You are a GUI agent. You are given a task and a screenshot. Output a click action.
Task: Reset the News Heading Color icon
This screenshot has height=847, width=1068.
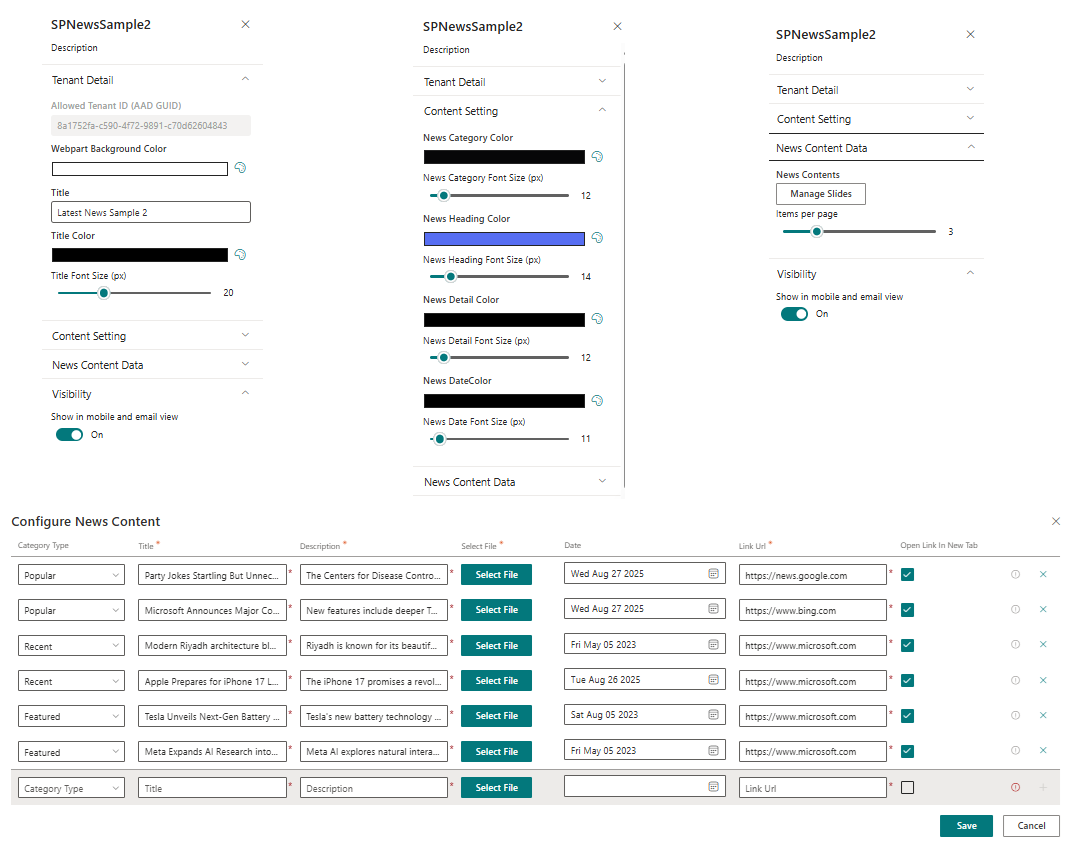click(597, 238)
